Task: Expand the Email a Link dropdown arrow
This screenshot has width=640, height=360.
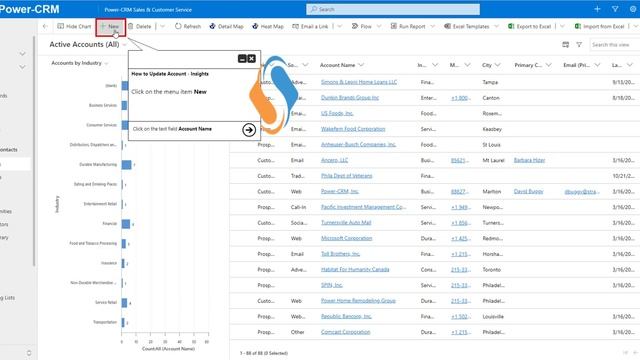Action: pyautogui.click(x=340, y=27)
